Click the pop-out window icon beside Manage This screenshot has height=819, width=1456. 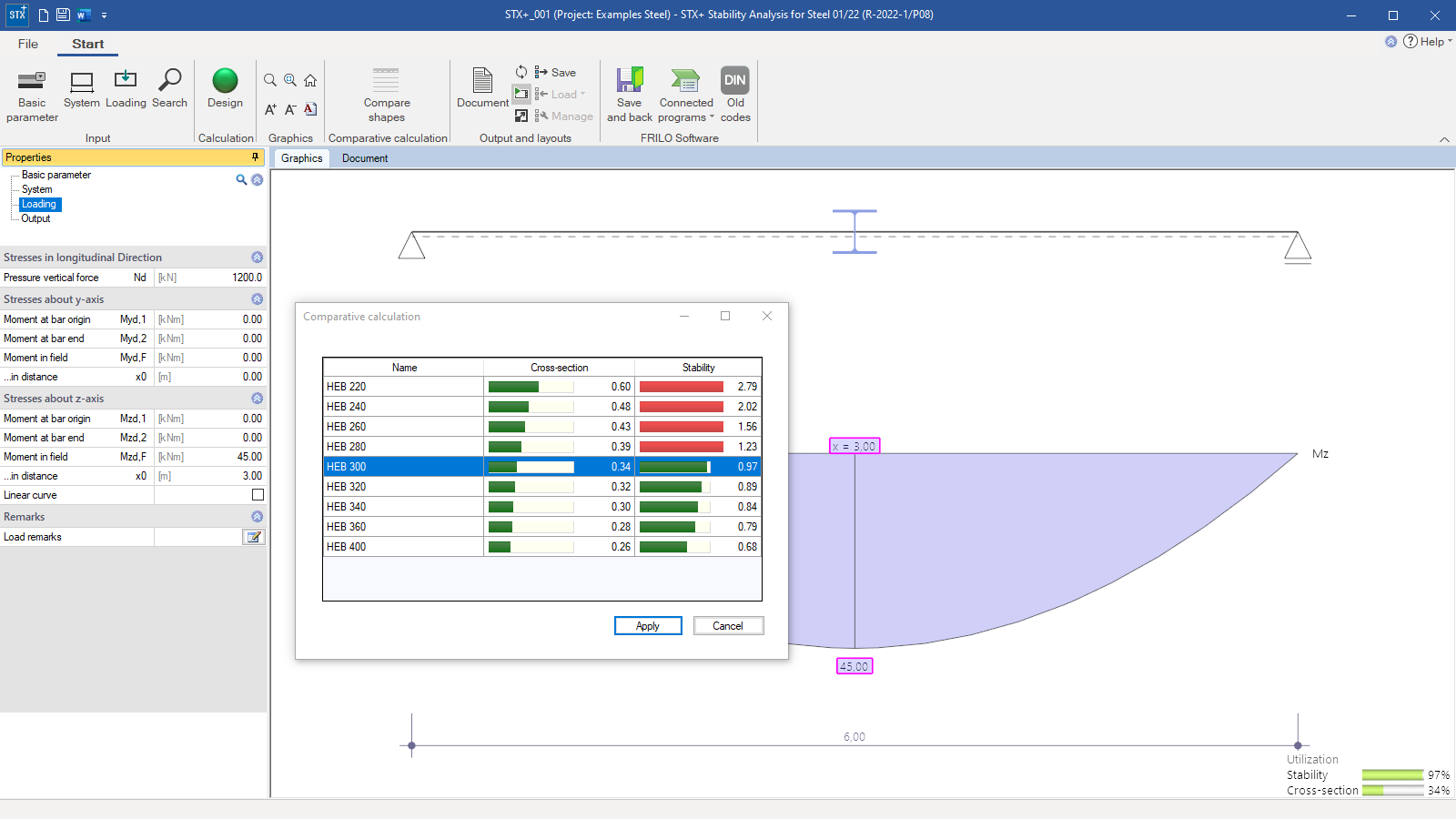(521, 116)
